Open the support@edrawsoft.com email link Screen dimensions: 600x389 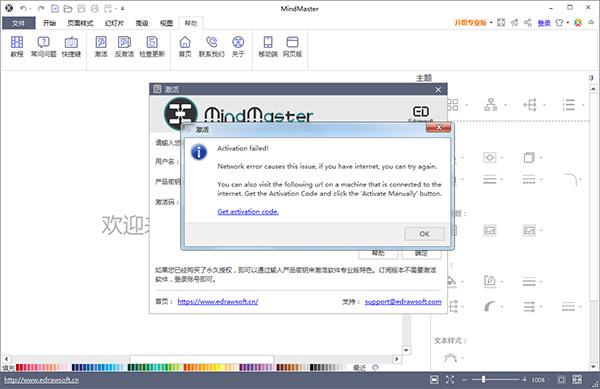click(x=403, y=301)
